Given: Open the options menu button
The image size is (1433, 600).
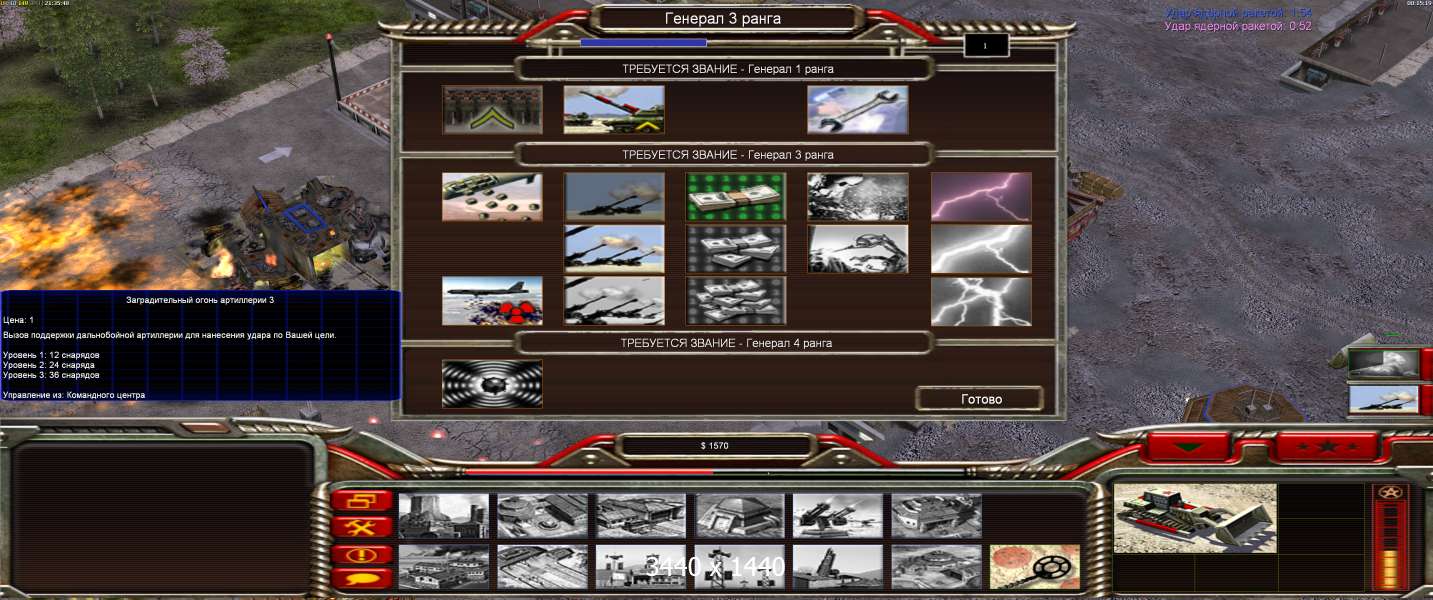Looking at the screenshot, I should pyautogui.click(x=361, y=501).
